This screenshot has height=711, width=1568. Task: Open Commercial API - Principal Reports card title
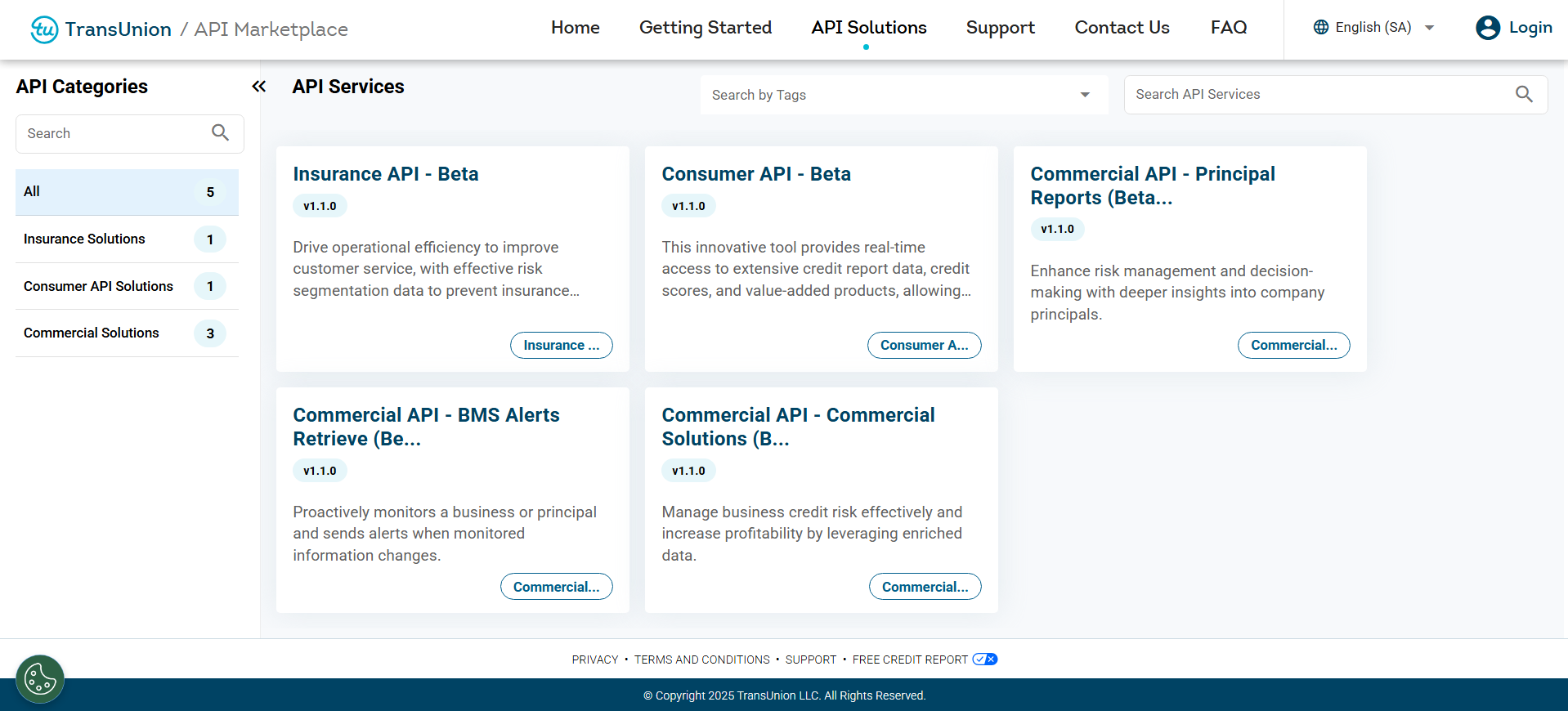pos(1153,186)
